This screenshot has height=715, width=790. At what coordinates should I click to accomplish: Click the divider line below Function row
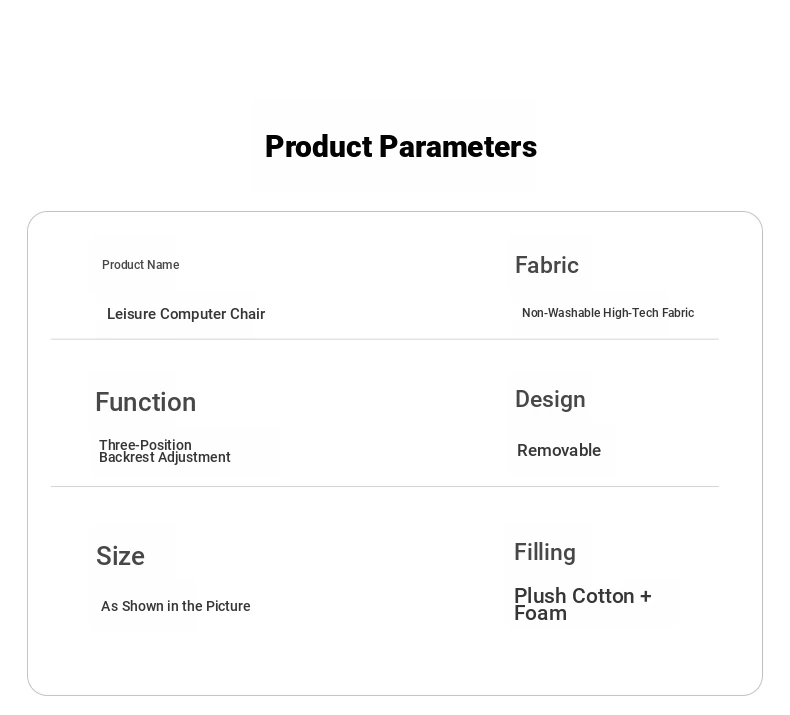click(384, 486)
